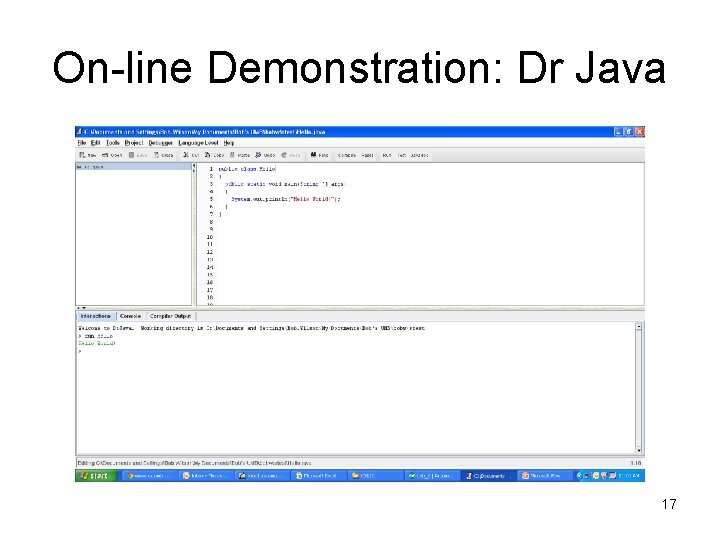Click the Javadoc button in toolbar
The width and height of the screenshot is (720, 540).
tap(419, 155)
